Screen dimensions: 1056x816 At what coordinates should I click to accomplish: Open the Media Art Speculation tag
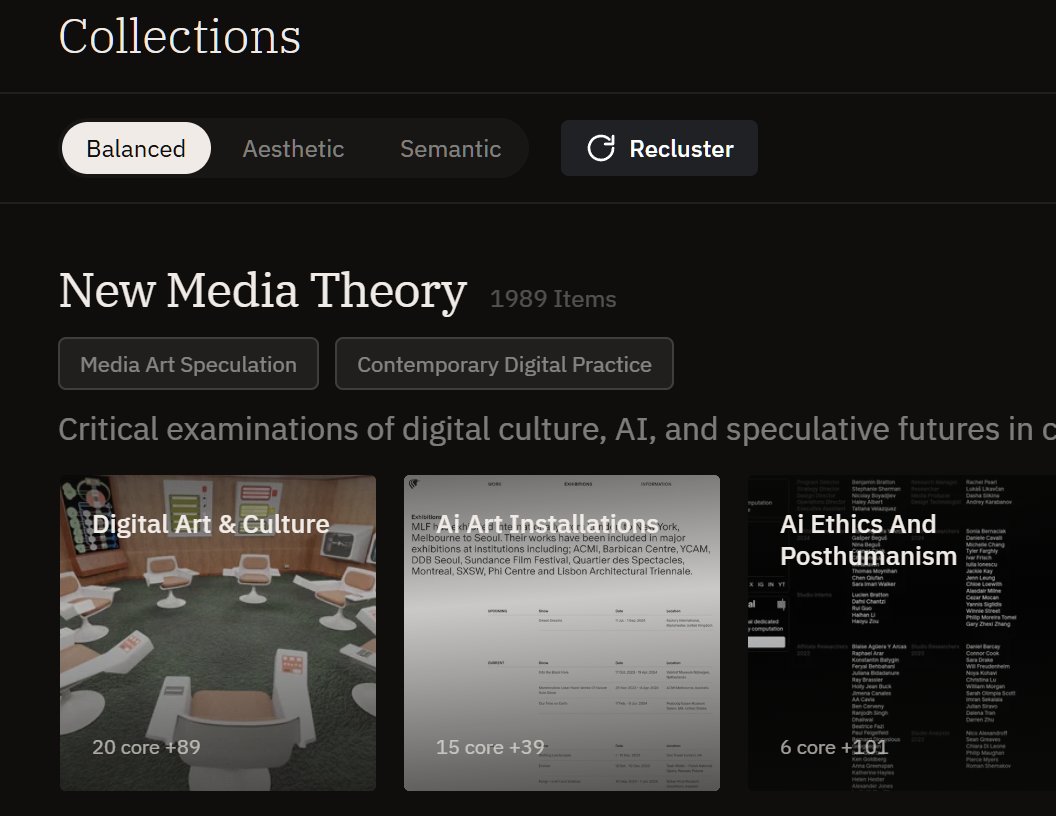(x=189, y=364)
